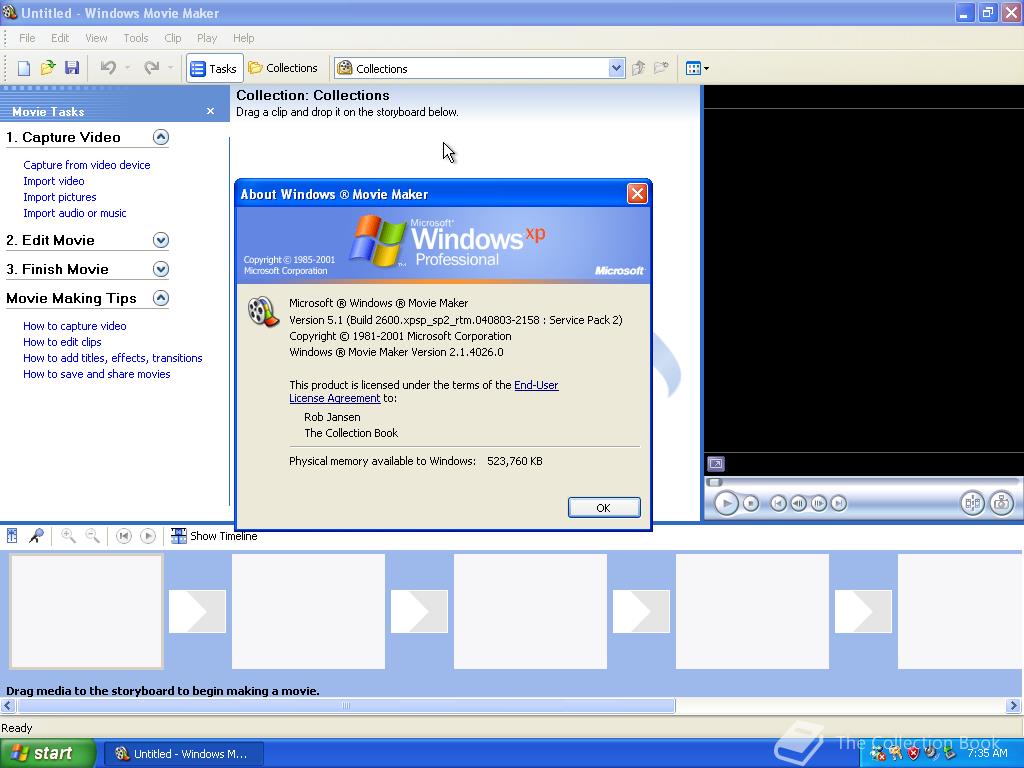This screenshot has width=1024, height=768.
Task: Click the monitor Forward button
Action: 839,504
